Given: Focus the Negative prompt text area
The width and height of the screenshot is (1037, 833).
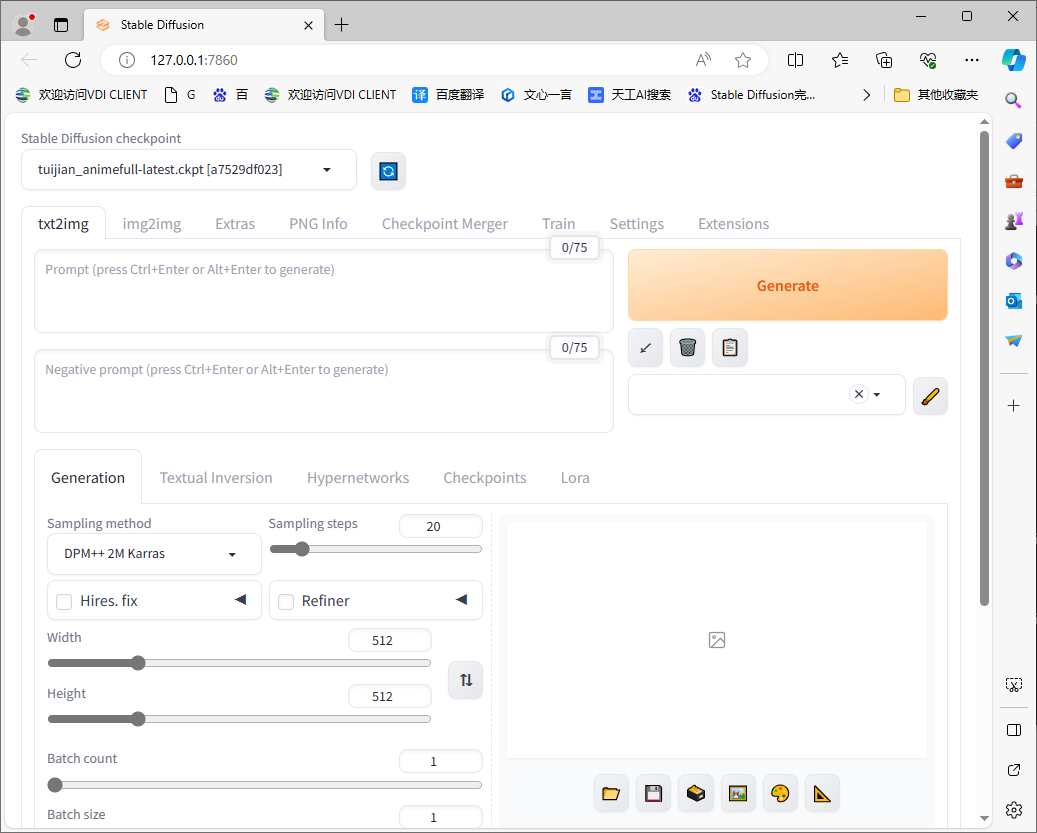Looking at the screenshot, I should point(324,391).
